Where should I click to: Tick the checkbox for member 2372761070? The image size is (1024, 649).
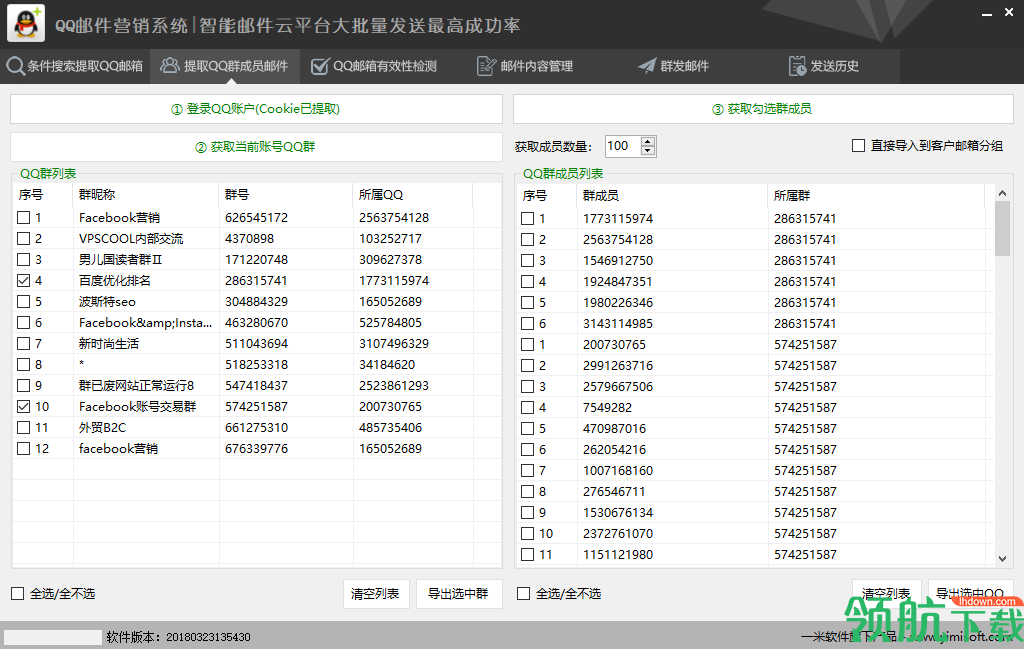pyautogui.click(x=528, y=533)
